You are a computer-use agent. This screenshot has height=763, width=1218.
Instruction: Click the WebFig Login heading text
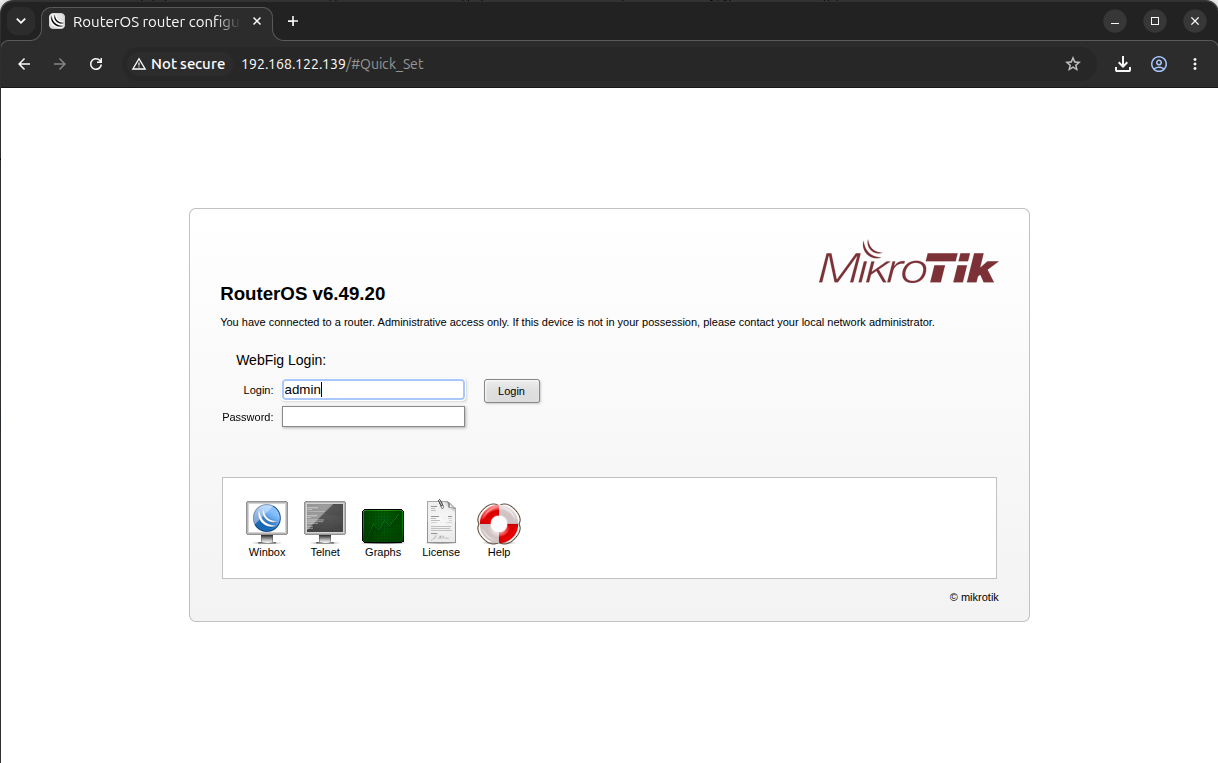pyautogui.click(x=281, y=360)
